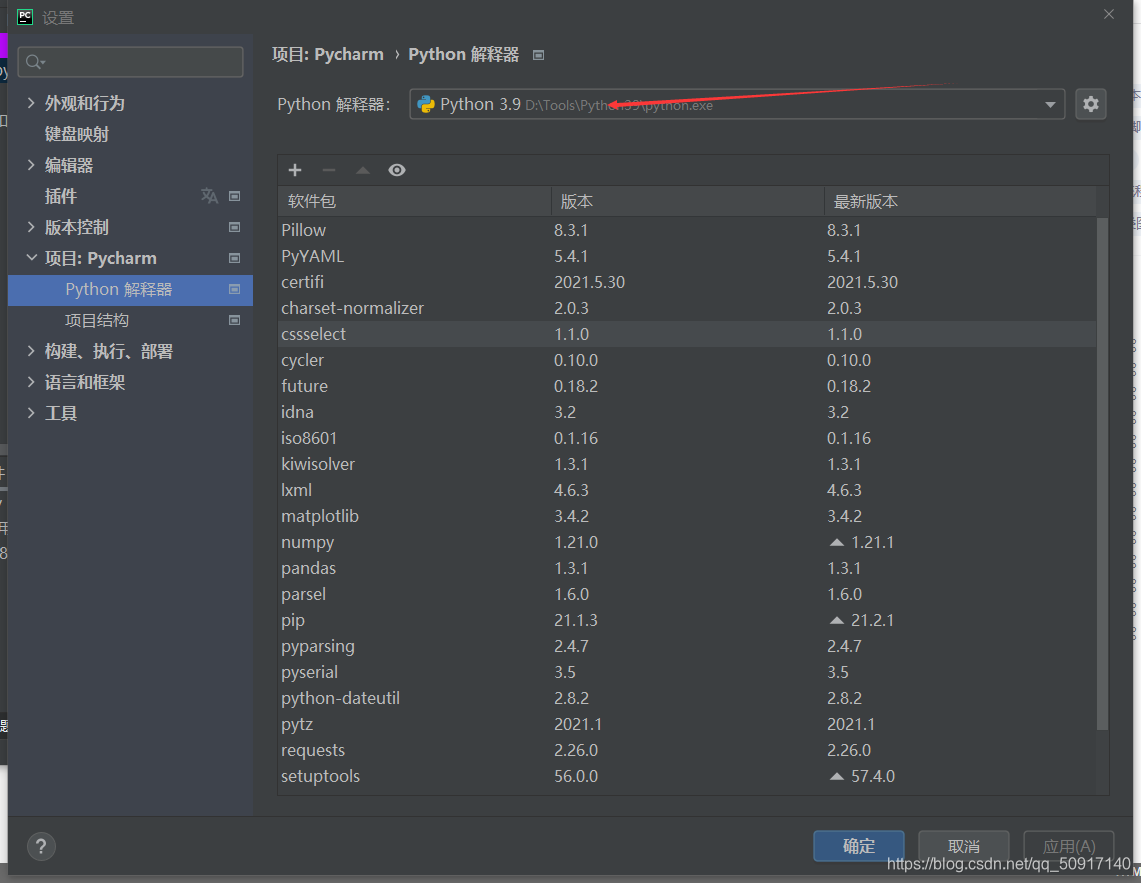The image size is (1141, 883).
Task: Focus the settings search field
Action: coord(130,62)
